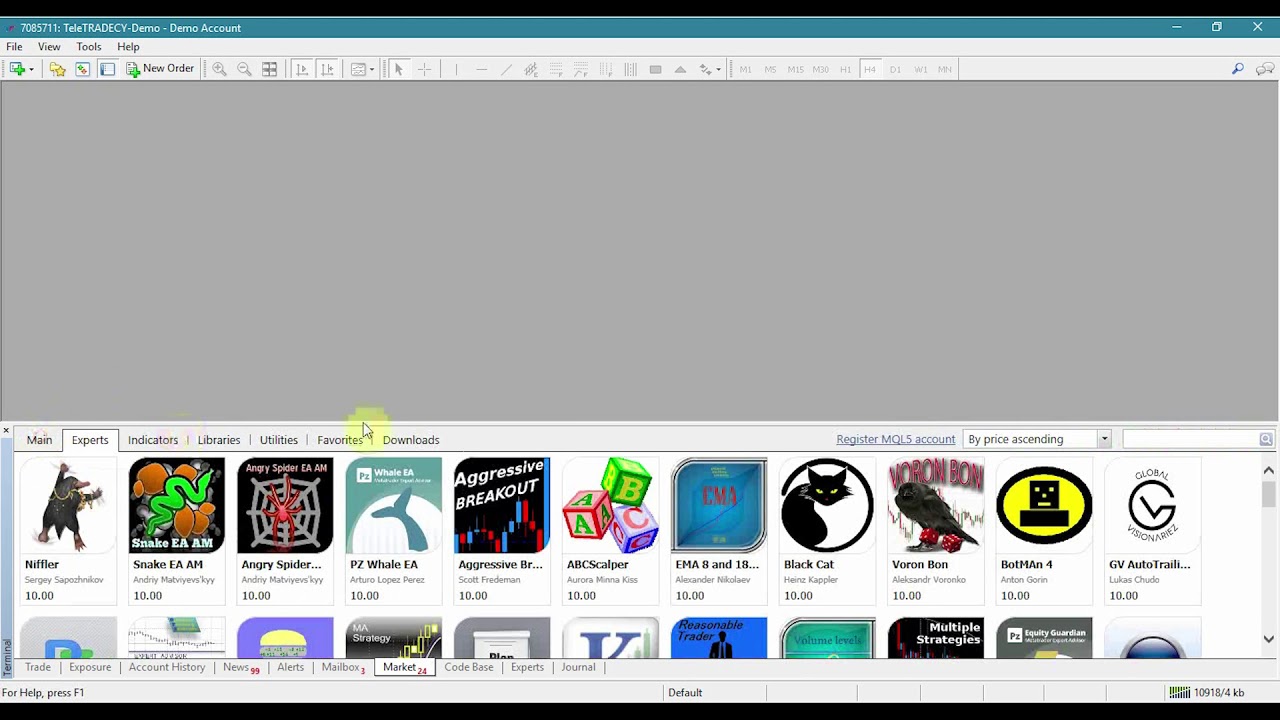Viewport: 1280px width, 720px height.
Task: Toggle the Navigator panel toolbar icon
Action: (107, 69)
